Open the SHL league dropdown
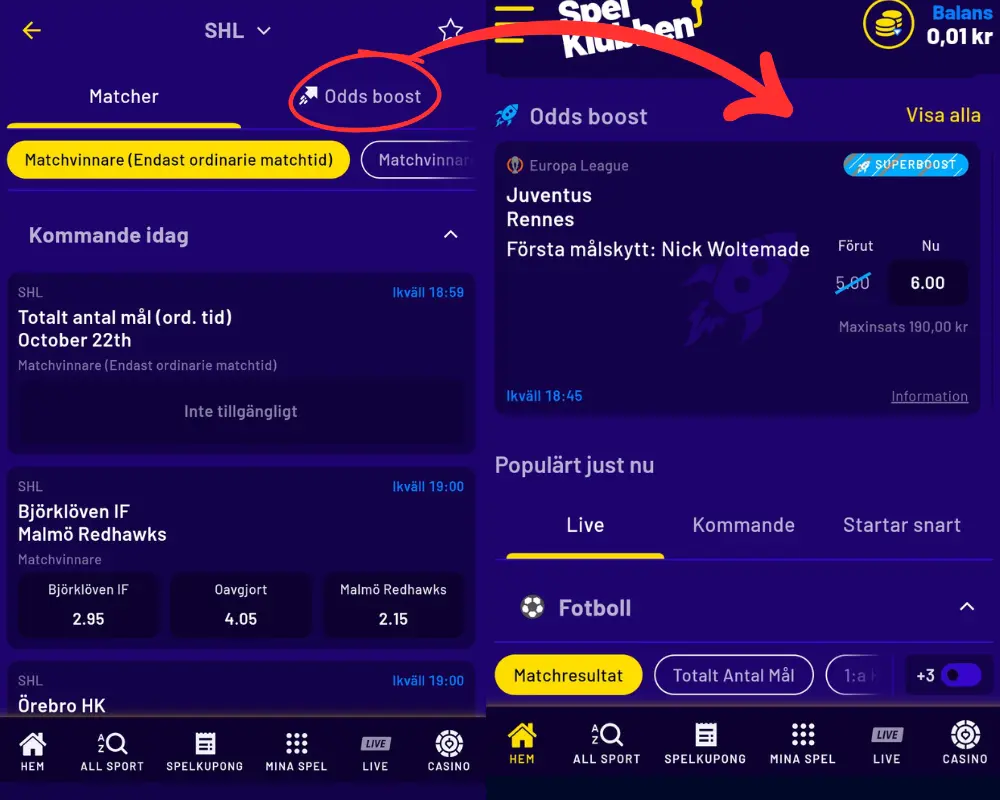The width and height of the screenshot is (1000, 800). point(237,31)
